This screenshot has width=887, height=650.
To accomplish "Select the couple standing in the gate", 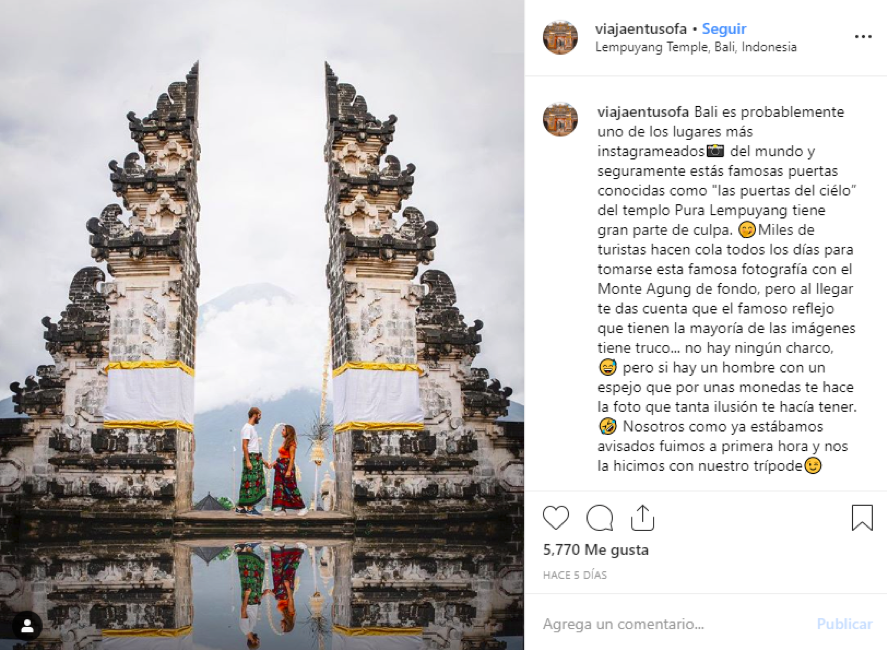I will (x=272, y=461).
